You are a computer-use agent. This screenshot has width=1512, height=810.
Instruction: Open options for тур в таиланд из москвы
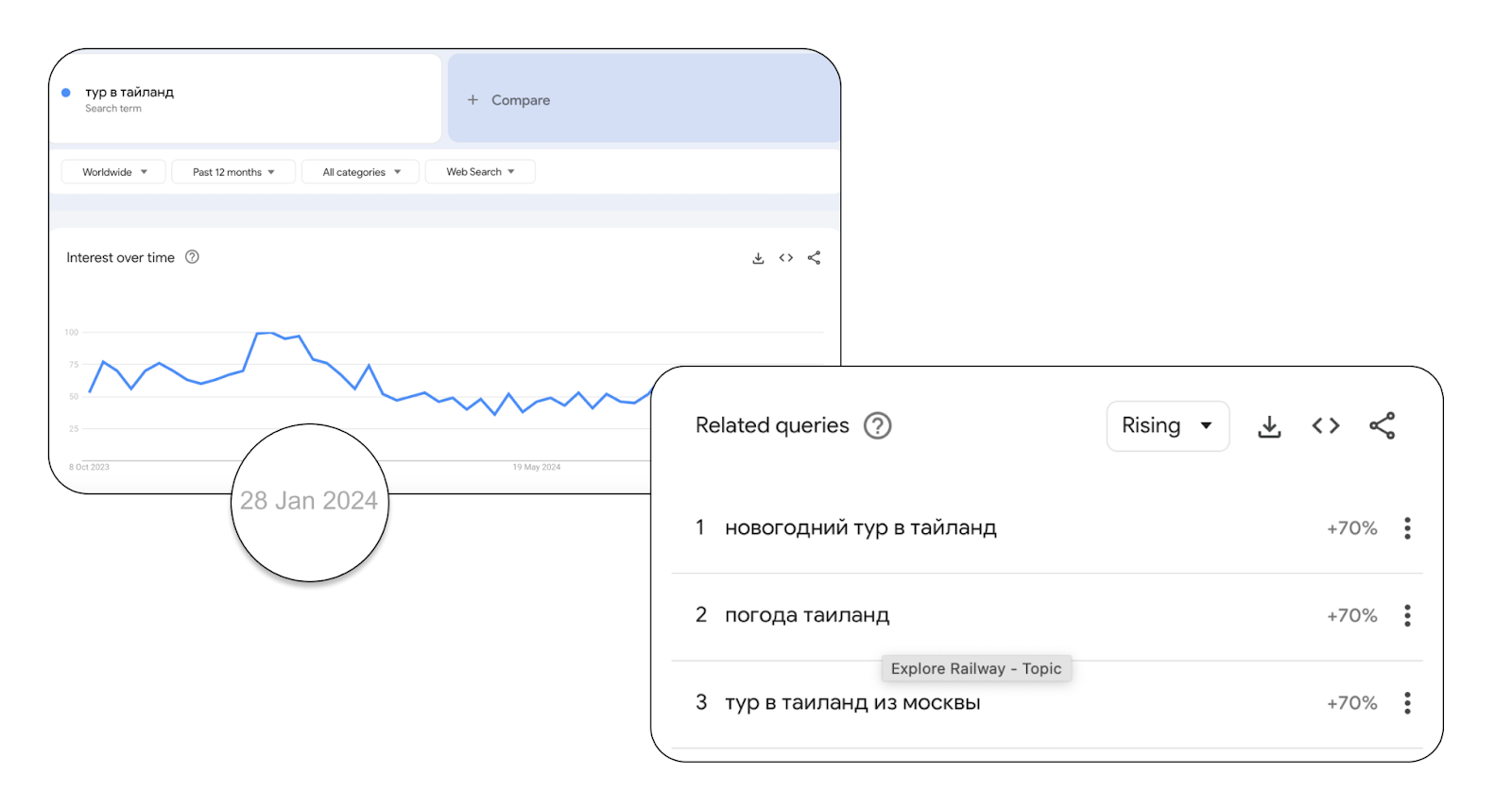1407,703
